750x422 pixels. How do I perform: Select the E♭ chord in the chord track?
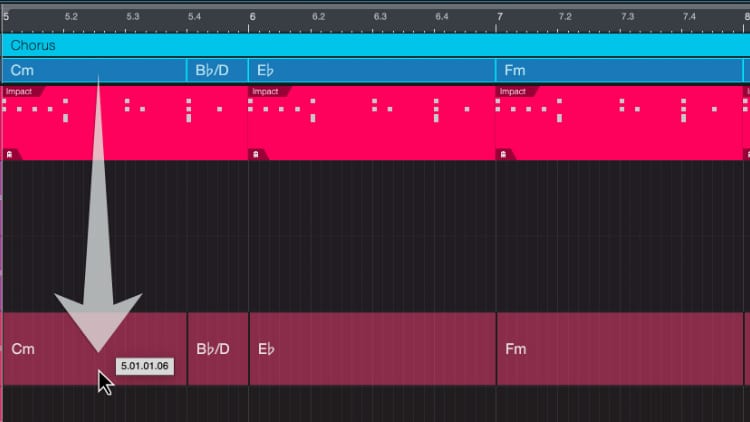[x=372, y=70]
